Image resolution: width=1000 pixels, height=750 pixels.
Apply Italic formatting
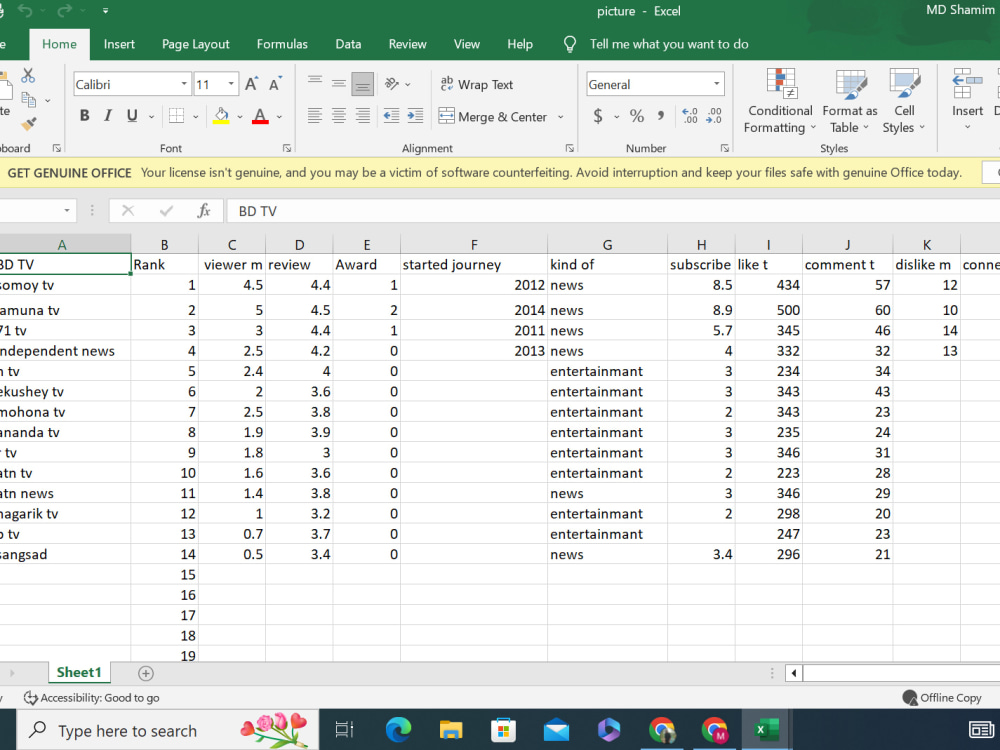(x=107, y=116)
